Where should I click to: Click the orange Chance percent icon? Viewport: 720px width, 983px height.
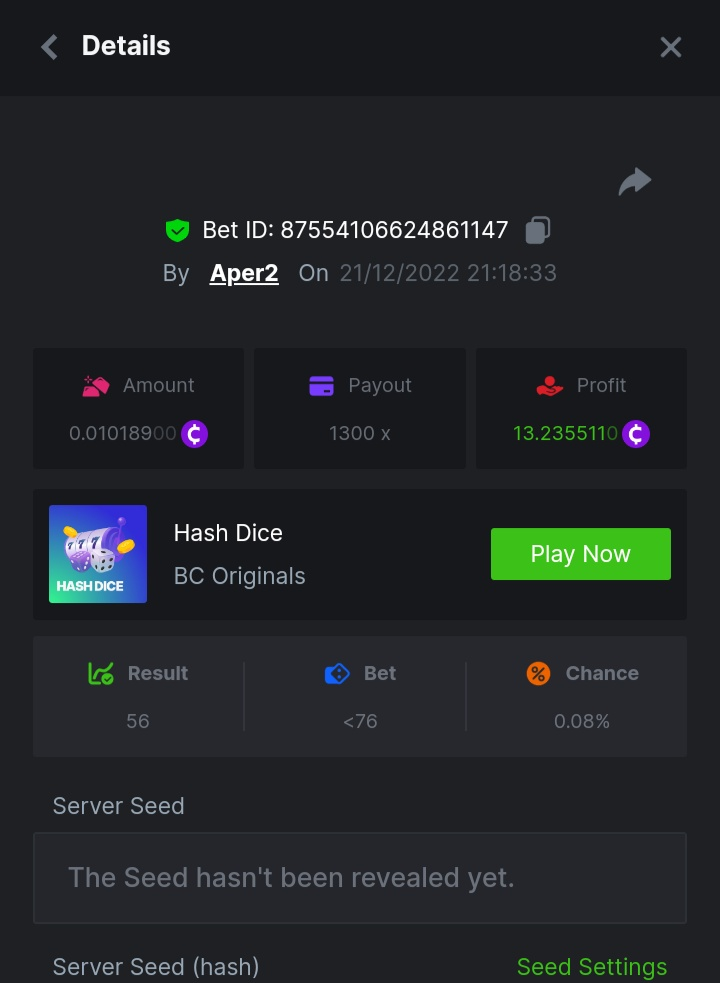point(538,674)
